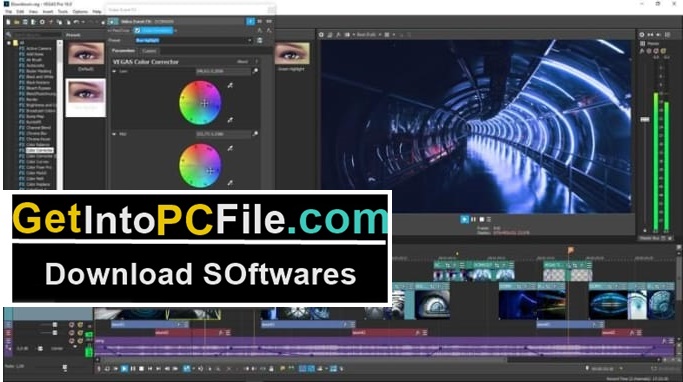The height and width of the screenshot is (382, 683).
Task: Open video preview settings gear icon
Action: (321, 34)
